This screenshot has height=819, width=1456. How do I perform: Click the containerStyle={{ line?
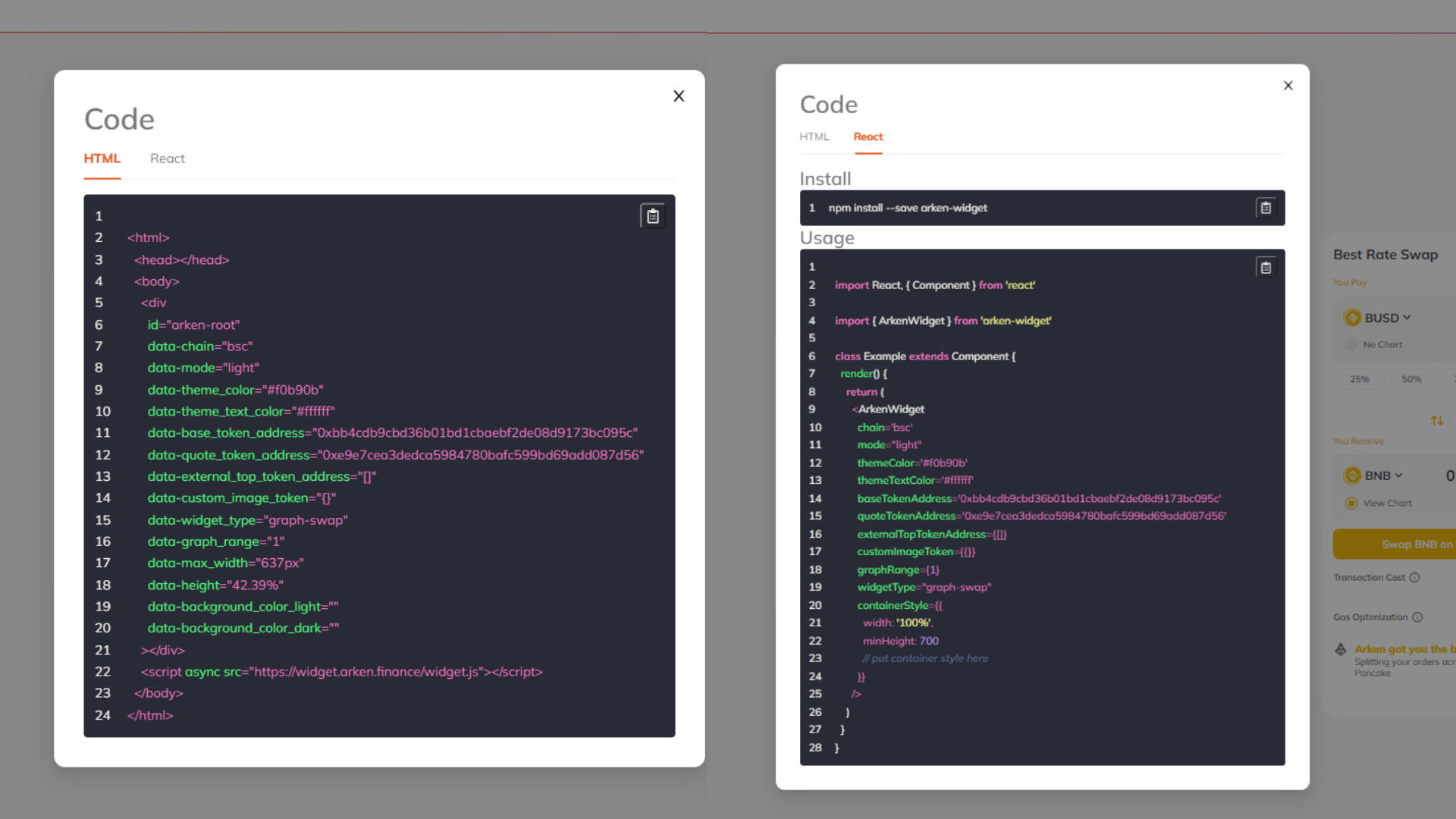coord(899,605)
